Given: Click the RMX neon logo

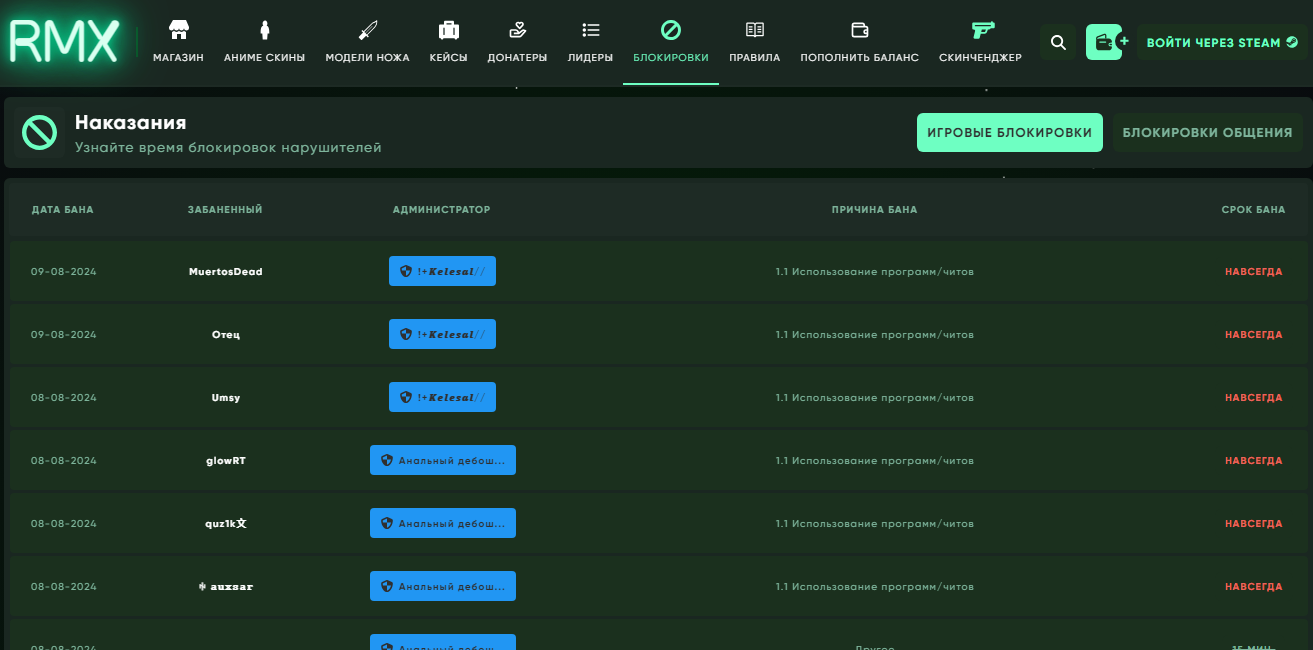Looking at the screenshot, I should (x=64, y=42).
